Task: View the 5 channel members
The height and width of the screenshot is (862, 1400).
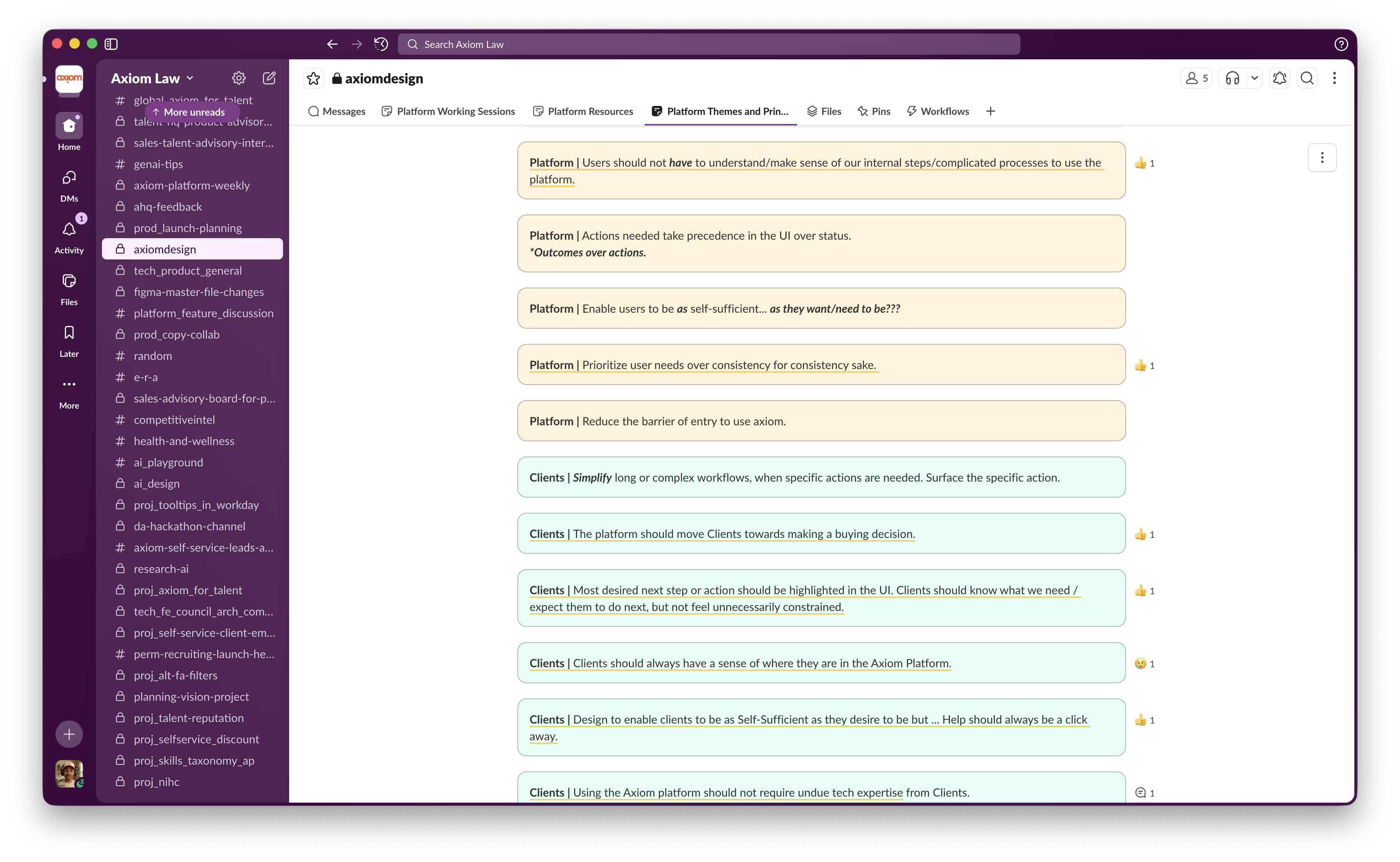Action: pos(1196,78)
